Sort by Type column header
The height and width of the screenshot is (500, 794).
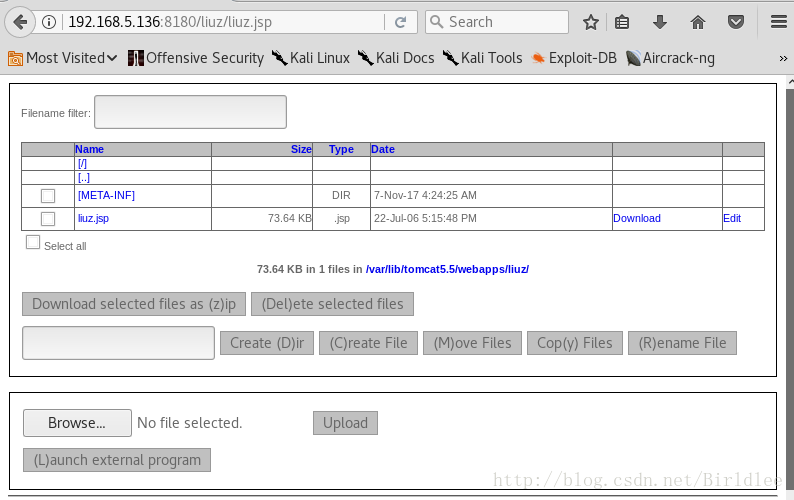pos(341,149)
